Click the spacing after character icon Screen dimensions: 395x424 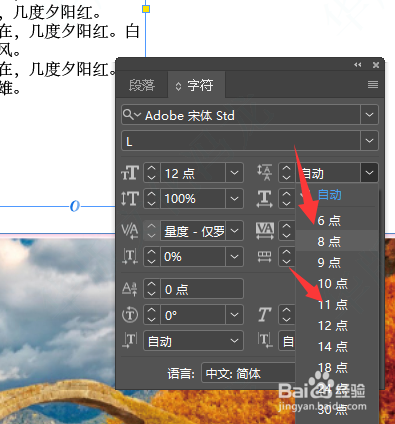pyautogui.click(x=265, y=341)
